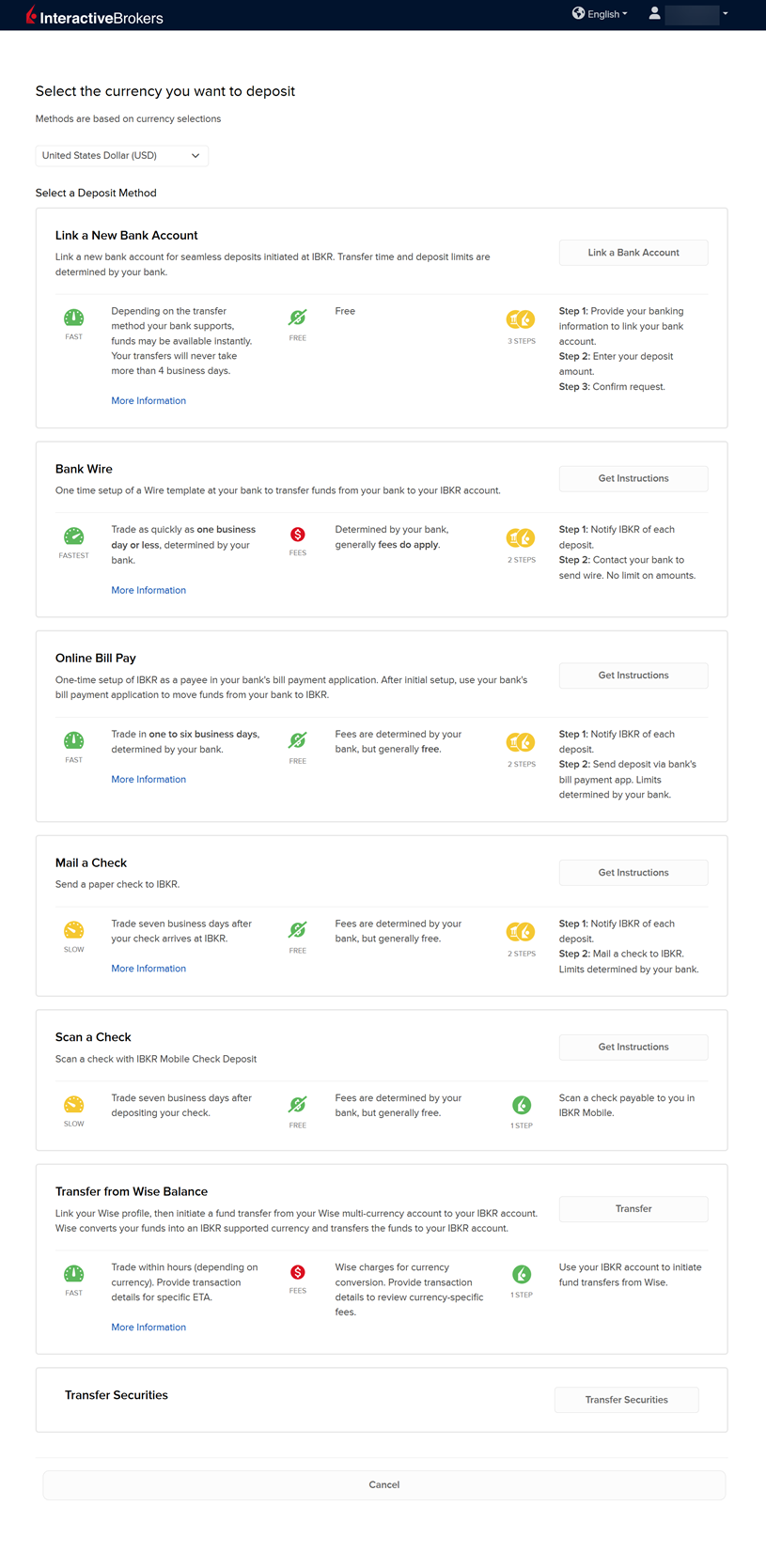Click the Transfer Securities button

[626, 1400]
